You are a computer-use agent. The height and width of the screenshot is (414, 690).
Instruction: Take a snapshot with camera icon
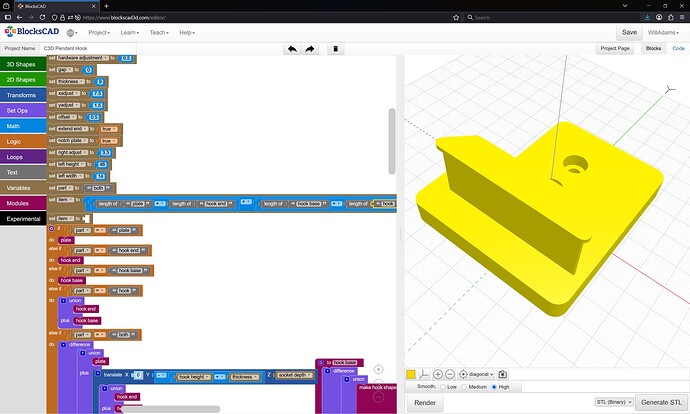point(503,373)
